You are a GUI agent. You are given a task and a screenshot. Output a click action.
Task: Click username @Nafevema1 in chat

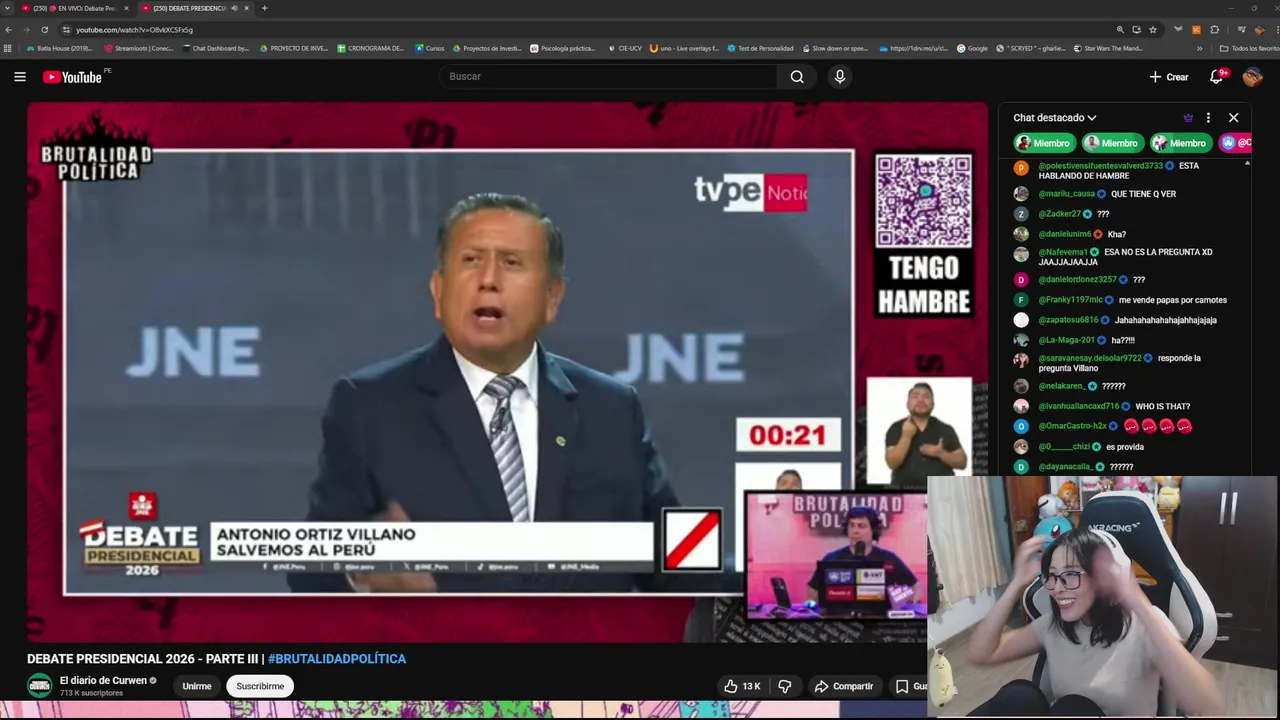click(x=1063, y=252)
